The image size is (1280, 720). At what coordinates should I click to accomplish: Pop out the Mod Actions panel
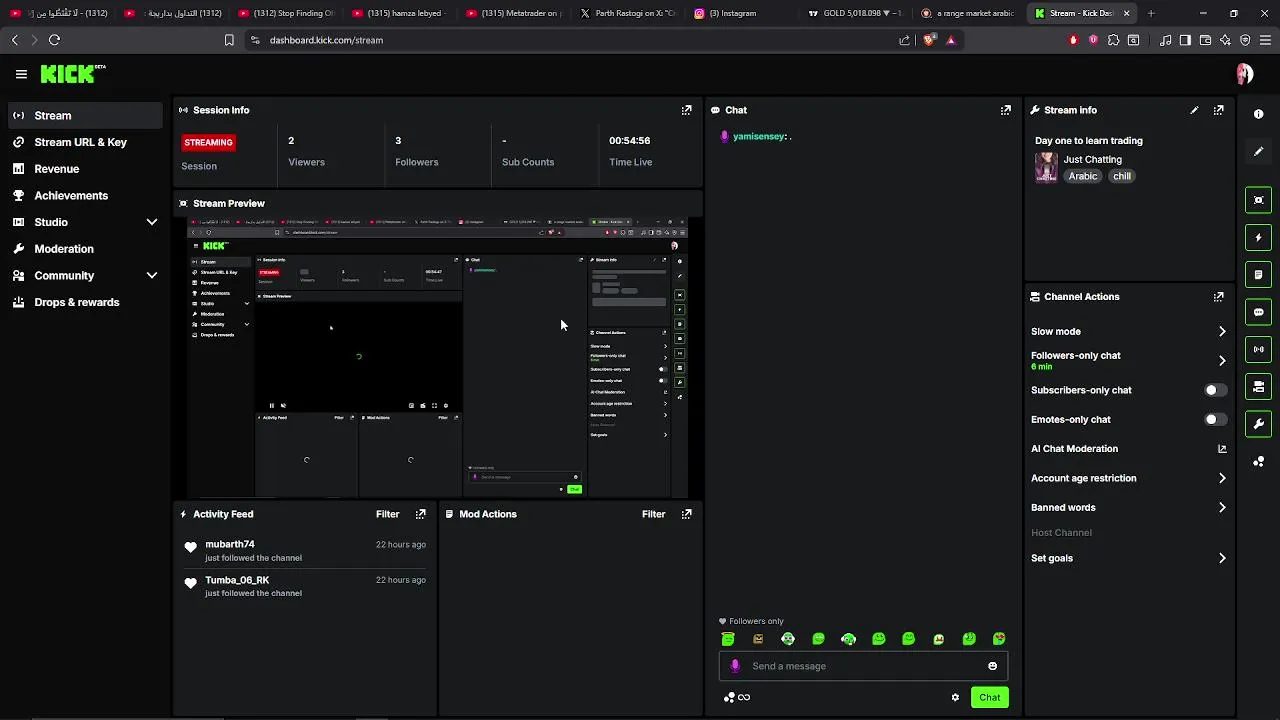[686, 514]
